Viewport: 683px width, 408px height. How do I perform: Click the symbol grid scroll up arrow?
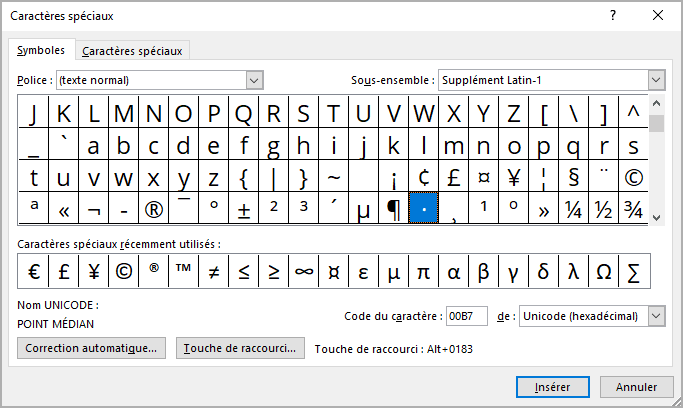click(656, 104)
